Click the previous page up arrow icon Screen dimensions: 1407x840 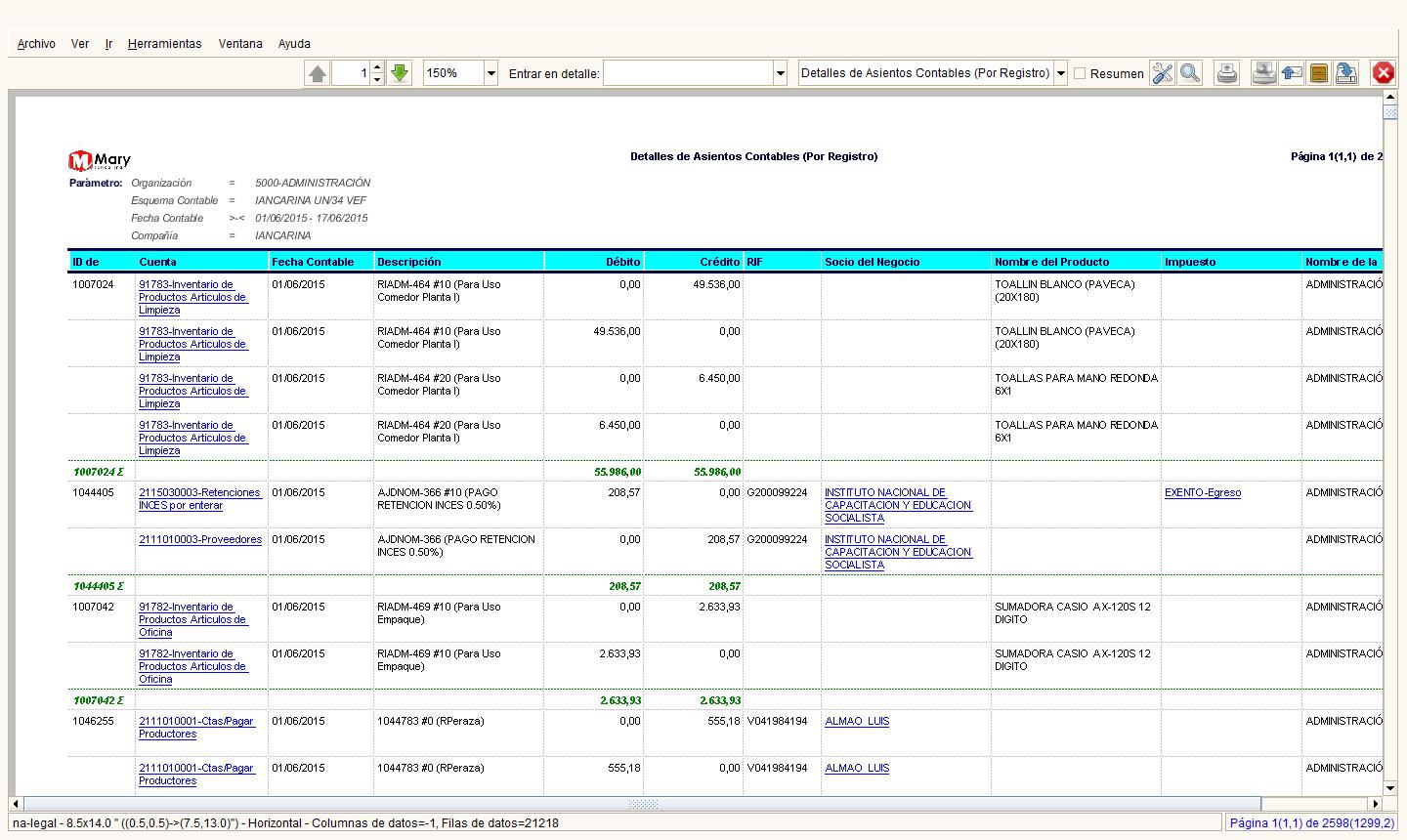(317, 73)
